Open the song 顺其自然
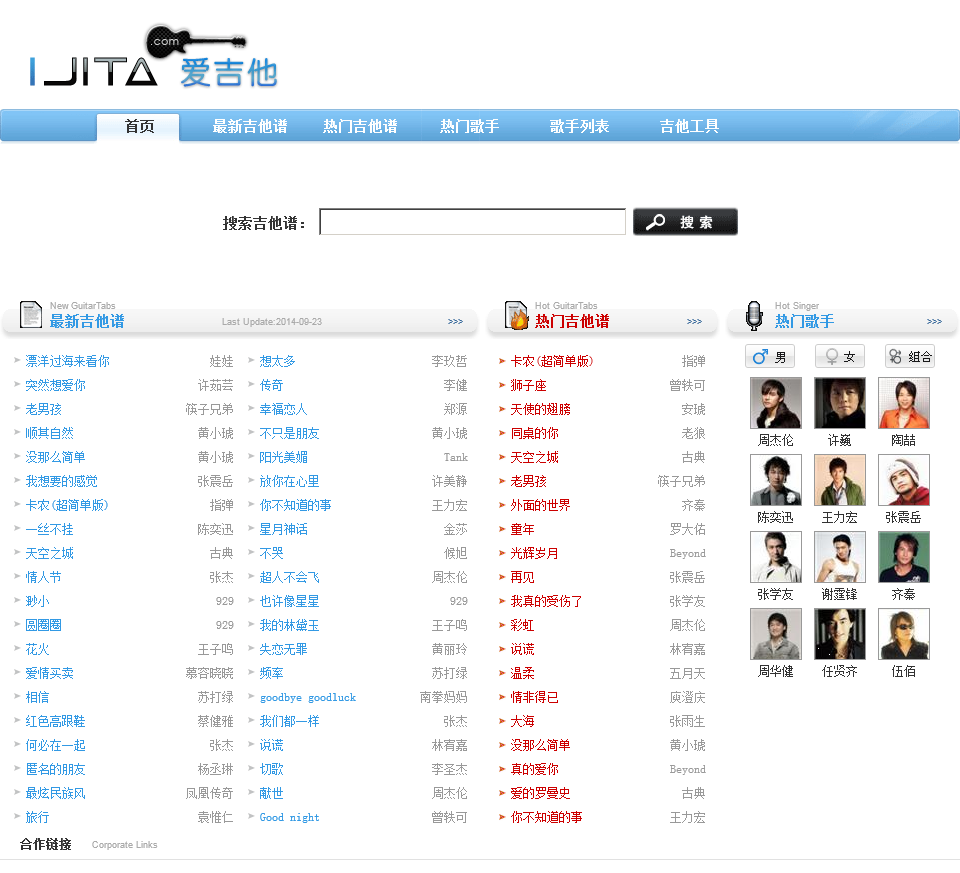The height and width of the screenshot is (873, 960). point(49,433)
